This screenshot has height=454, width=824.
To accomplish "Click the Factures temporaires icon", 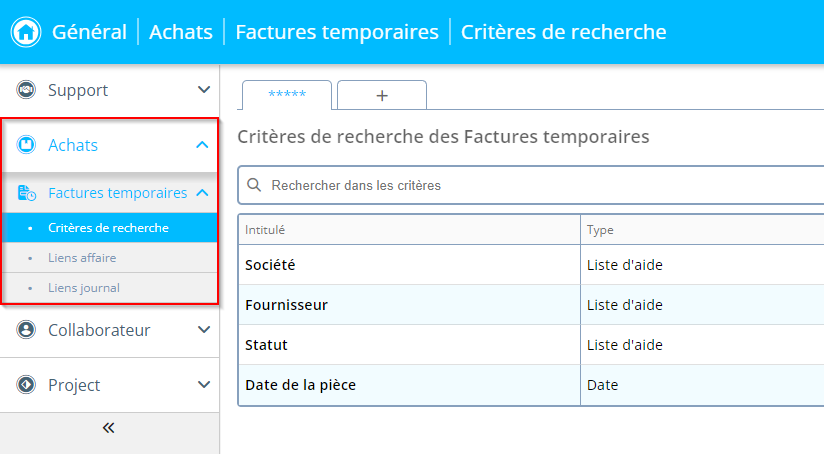I will [27, 193].
